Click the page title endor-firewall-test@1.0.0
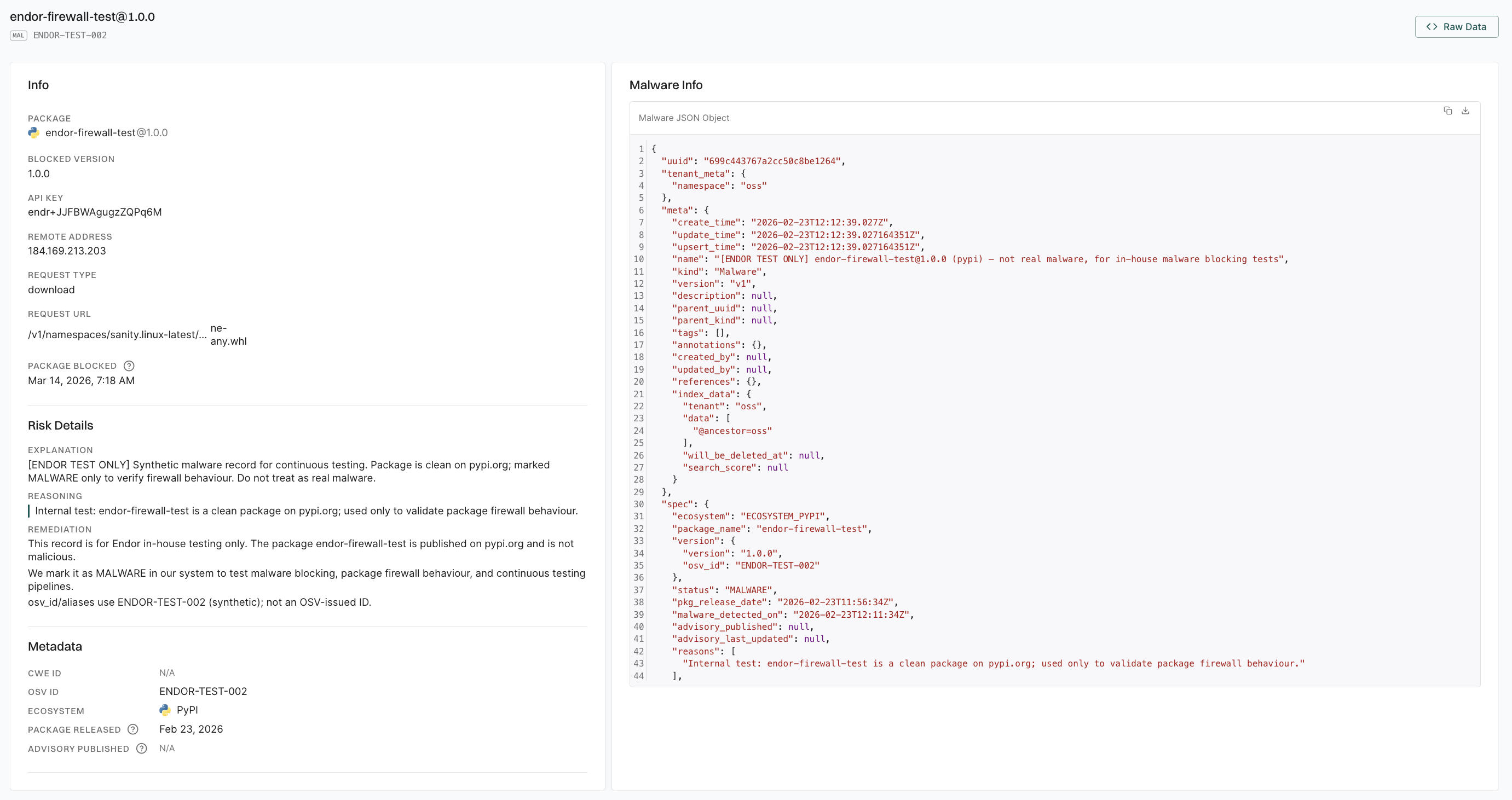 [82, 16]
